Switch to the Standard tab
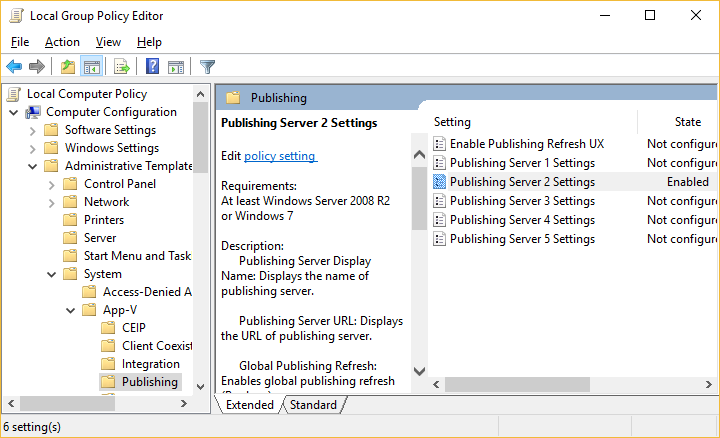720x438 pixels. pos(313,405)
